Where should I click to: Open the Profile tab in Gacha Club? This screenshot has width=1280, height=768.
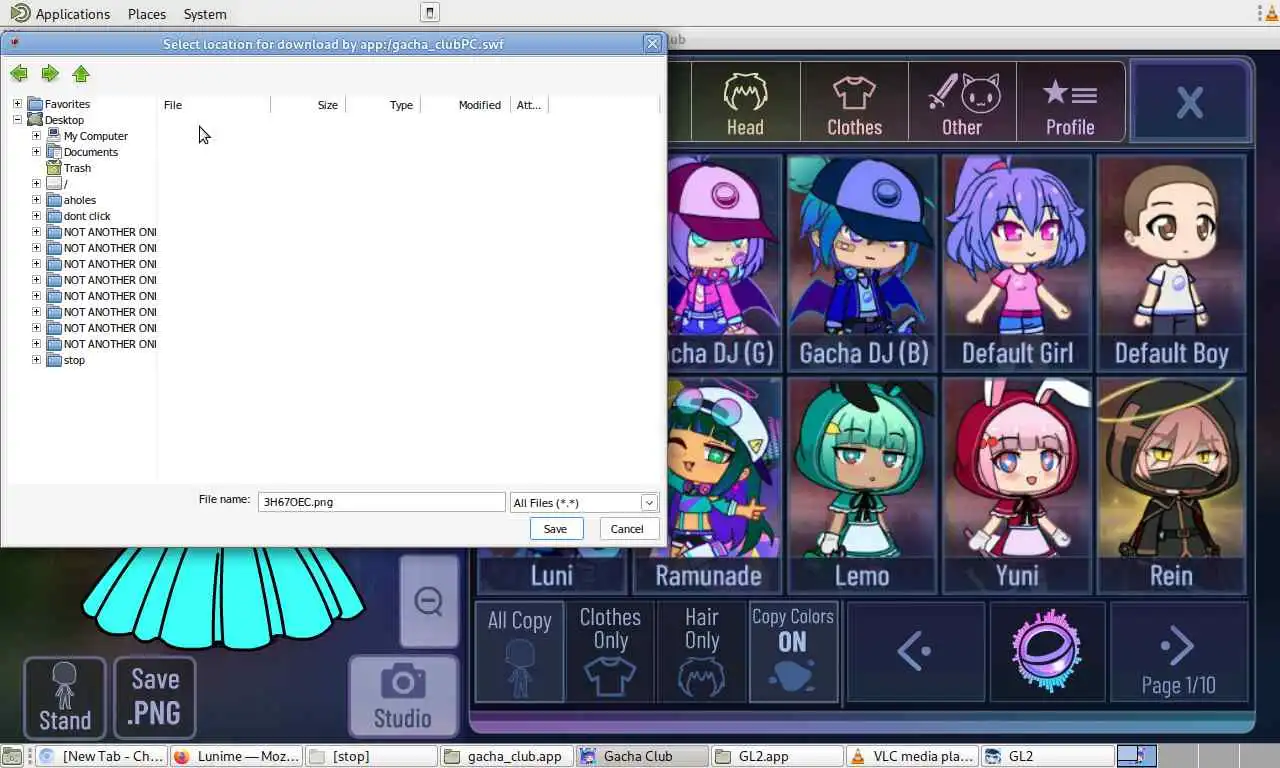tap(1070, 102)
